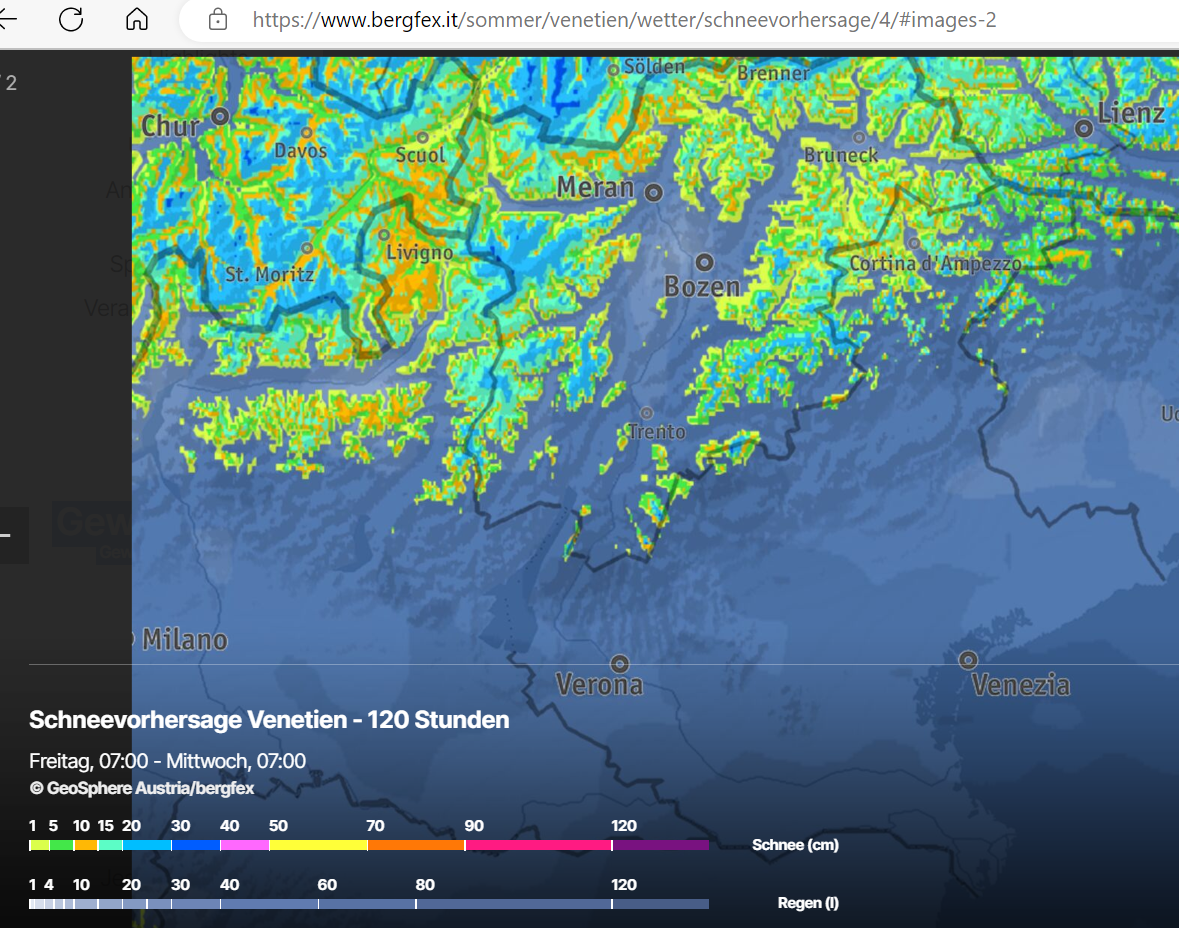Screen dimensions: 1179x928
Task: Click the GeoSphere Austria/bergfex credit text
Action: 142,788
